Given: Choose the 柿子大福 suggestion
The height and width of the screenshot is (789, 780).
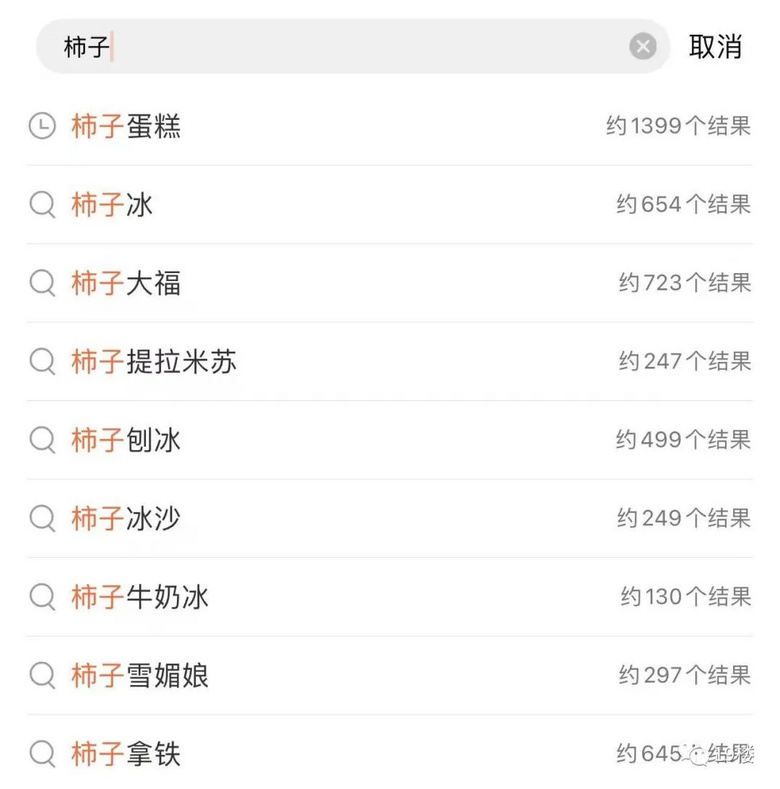Looking at the screenshot, I should pos(390,283).
